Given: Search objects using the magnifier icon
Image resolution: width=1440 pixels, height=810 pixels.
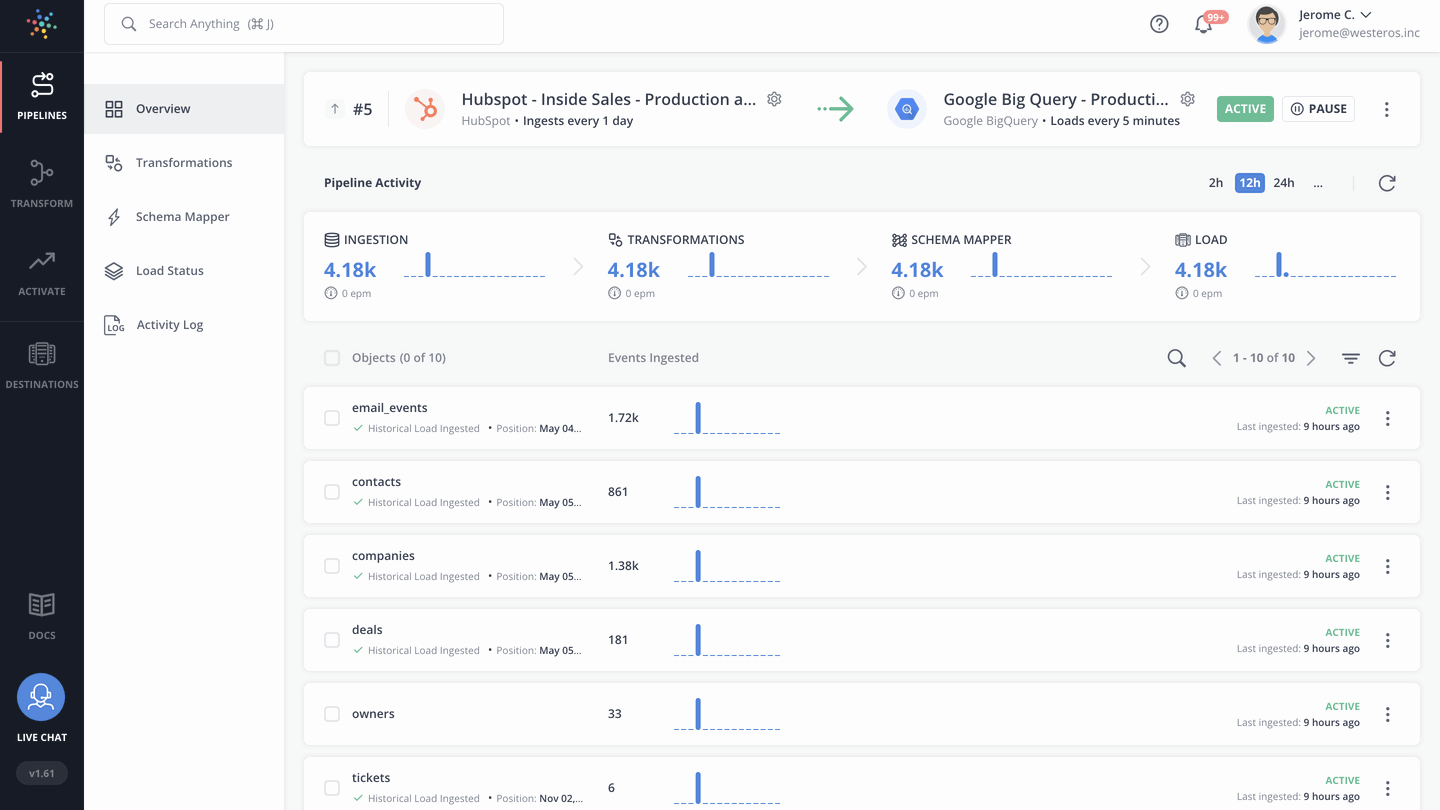Looking at the screenshot, I should point(1176,357).
